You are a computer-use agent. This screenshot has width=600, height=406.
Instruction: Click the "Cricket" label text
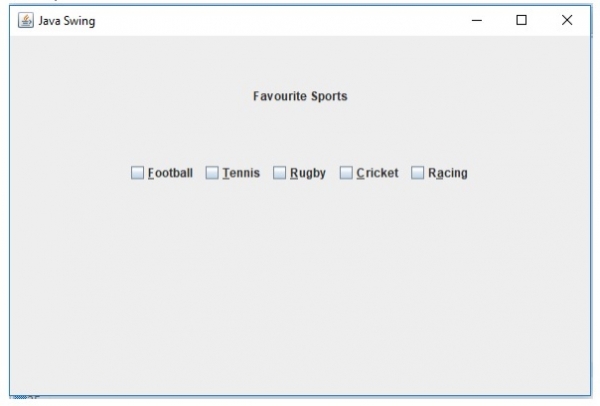point(377,173)
